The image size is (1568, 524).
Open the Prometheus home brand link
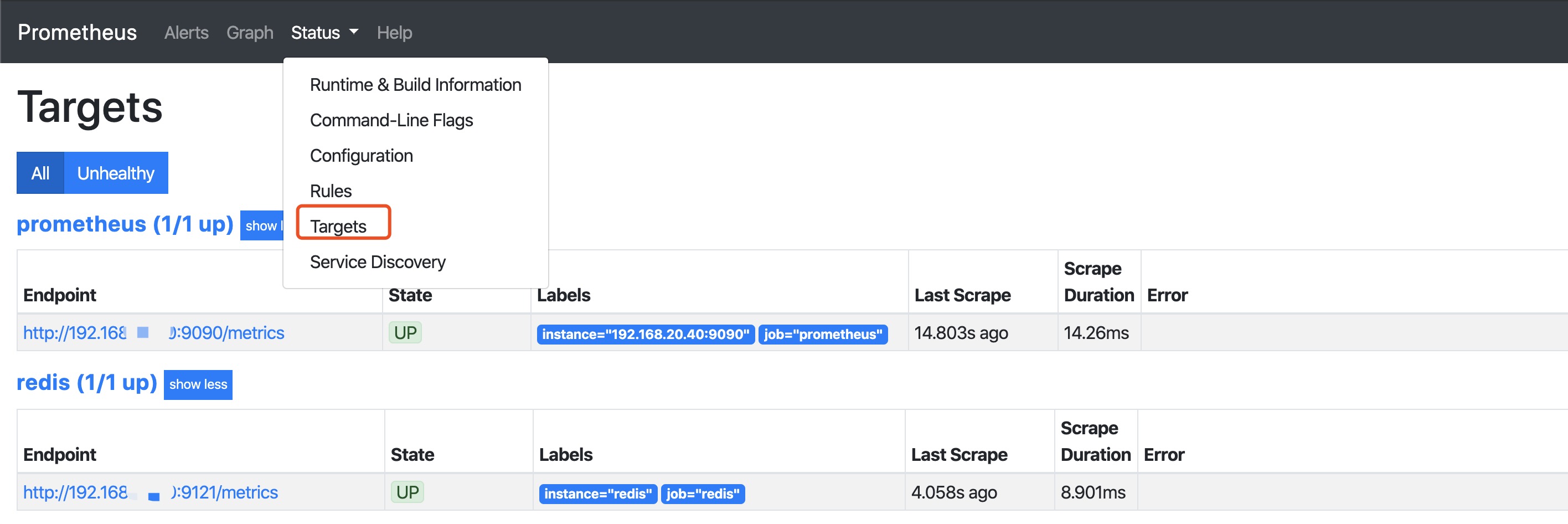point(78,32)
